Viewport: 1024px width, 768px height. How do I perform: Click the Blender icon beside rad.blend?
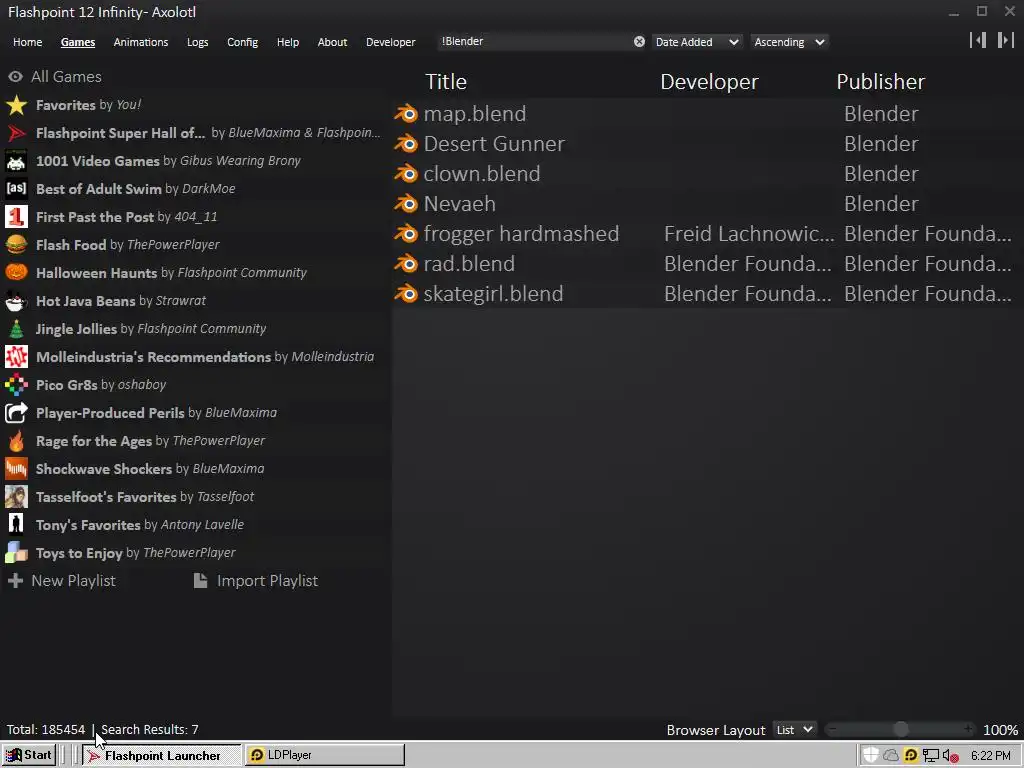[406, 264]
